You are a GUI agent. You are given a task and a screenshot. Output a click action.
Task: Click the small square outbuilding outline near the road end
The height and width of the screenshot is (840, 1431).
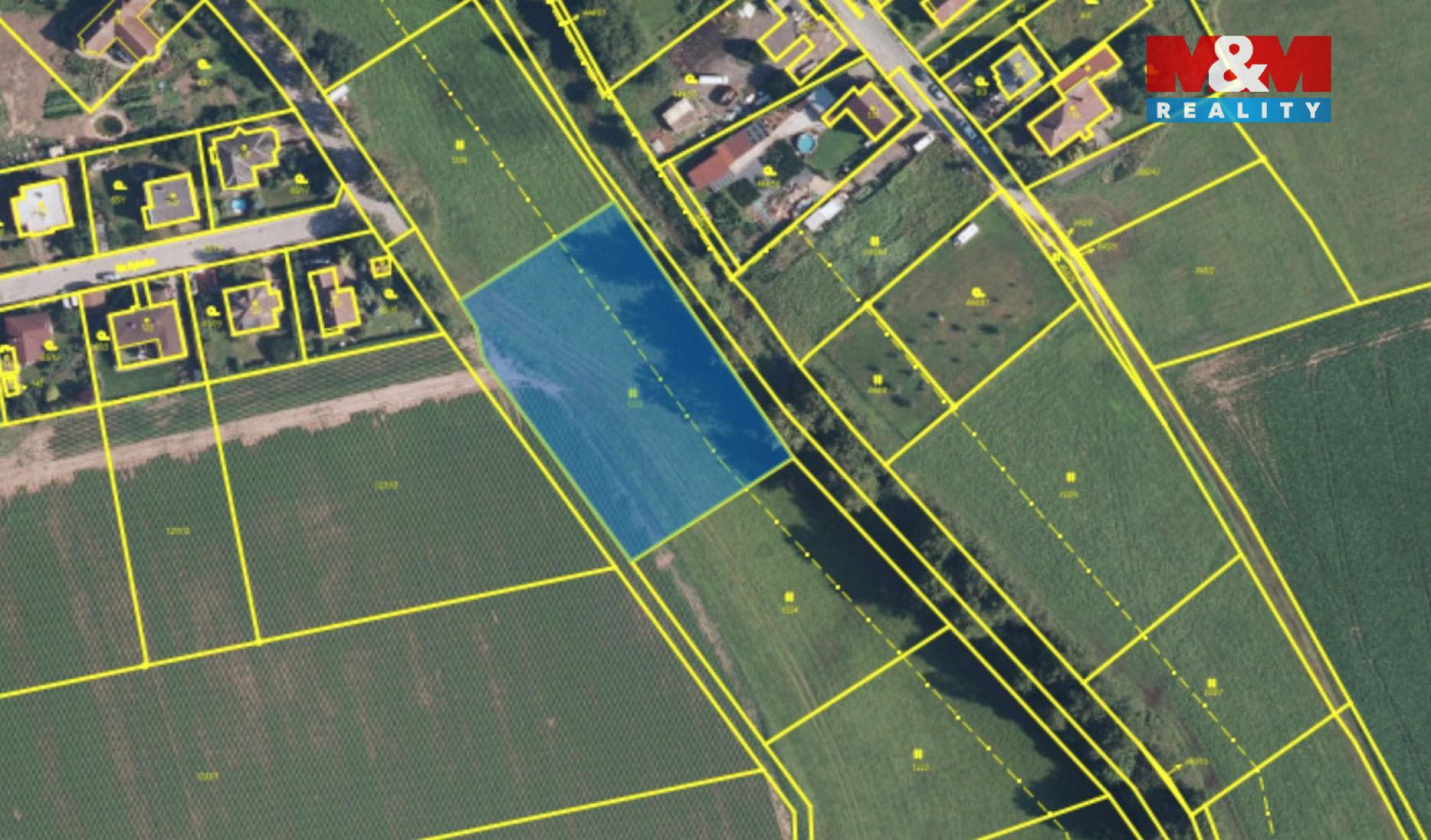pyautogui.click(x=380, y=267)
